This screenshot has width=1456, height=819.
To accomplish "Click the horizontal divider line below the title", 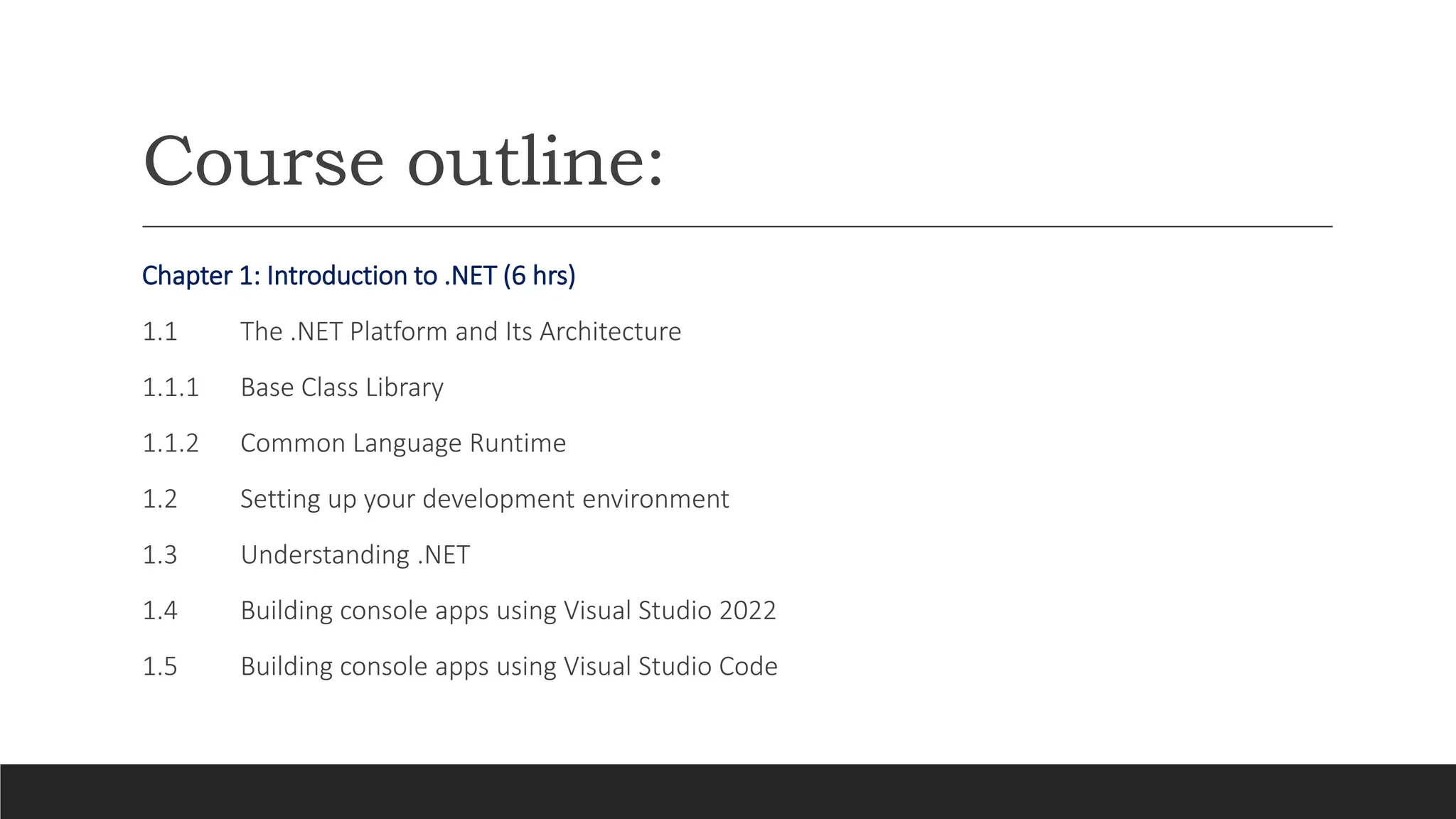I will coord(737,227).
